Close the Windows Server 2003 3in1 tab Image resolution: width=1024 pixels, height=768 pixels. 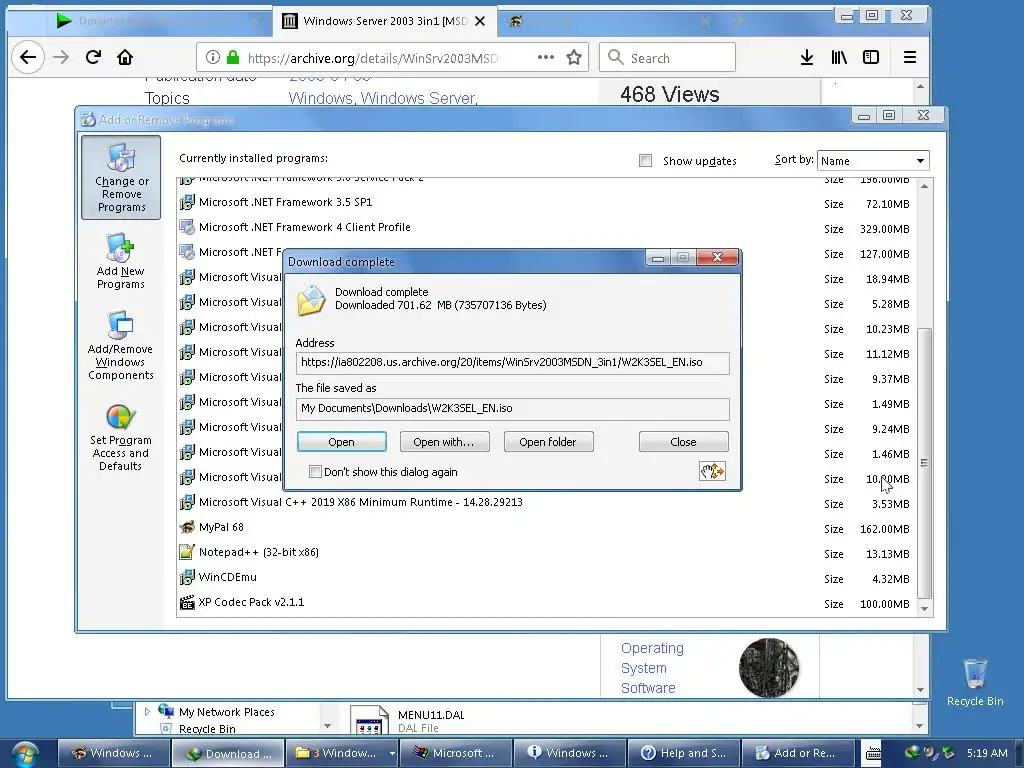[x=480, y=21]
